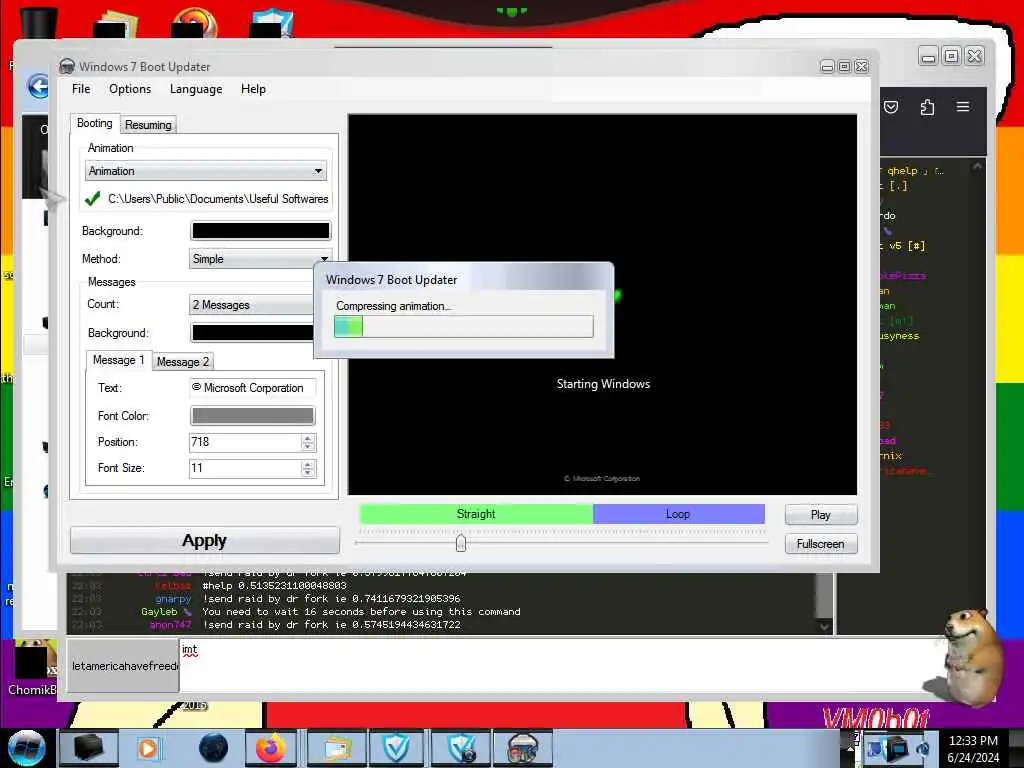
Task: Close the Windows 7 Boot Updater window
Action: pyautogui.click(x=861, y=67)
